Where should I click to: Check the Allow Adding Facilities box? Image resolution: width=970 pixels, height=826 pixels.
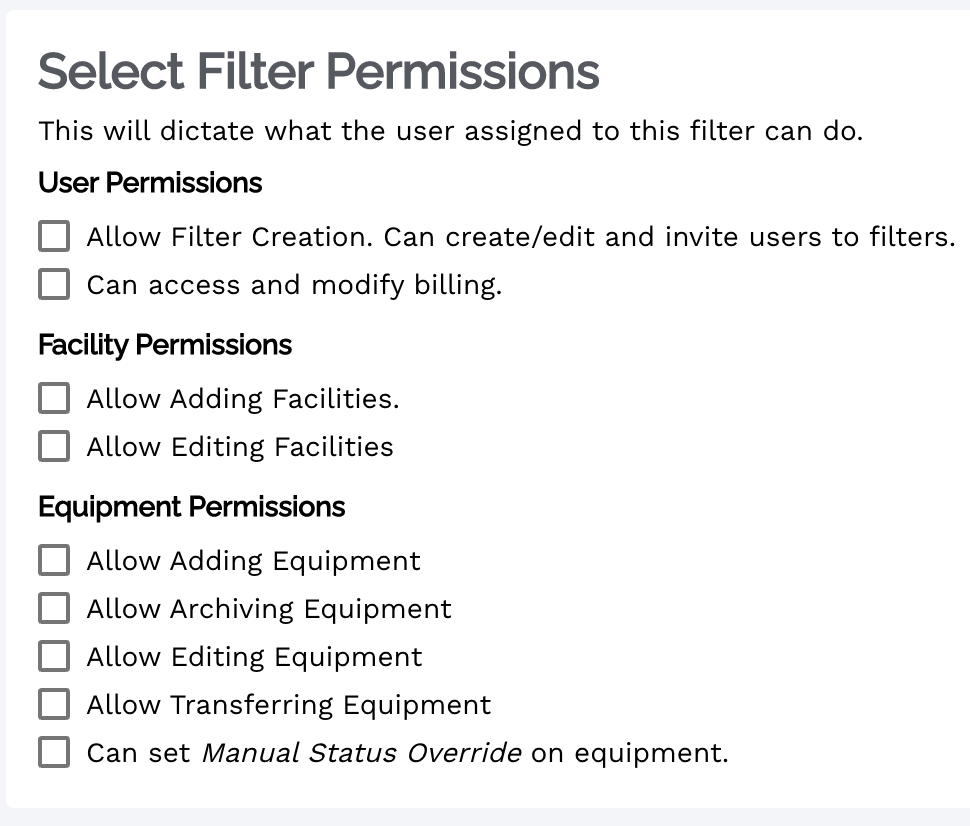pos(54,398)
